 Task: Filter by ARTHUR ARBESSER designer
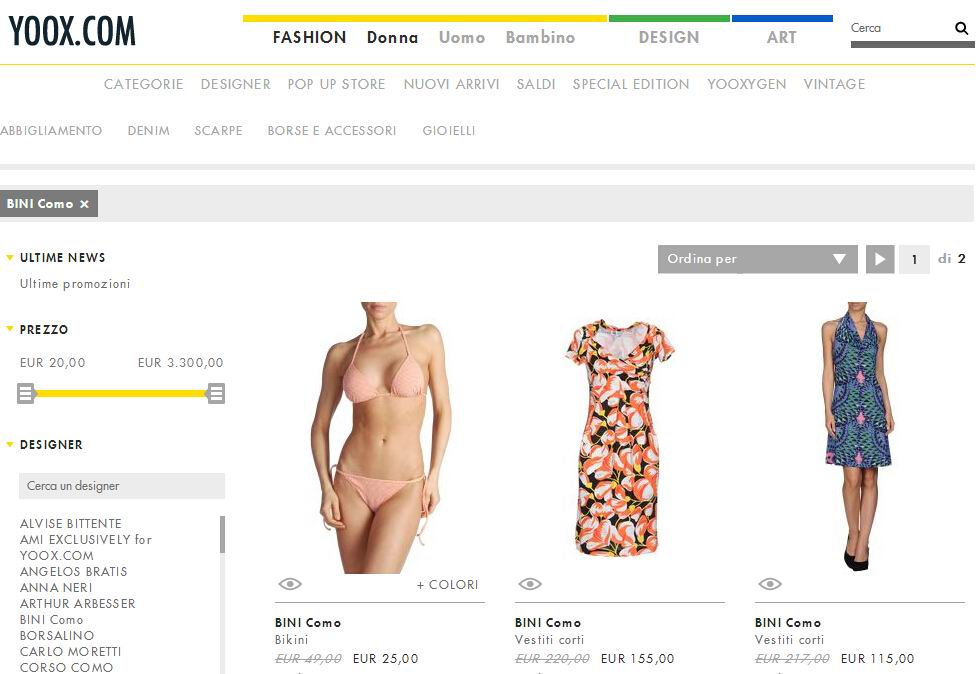point(78,604)
